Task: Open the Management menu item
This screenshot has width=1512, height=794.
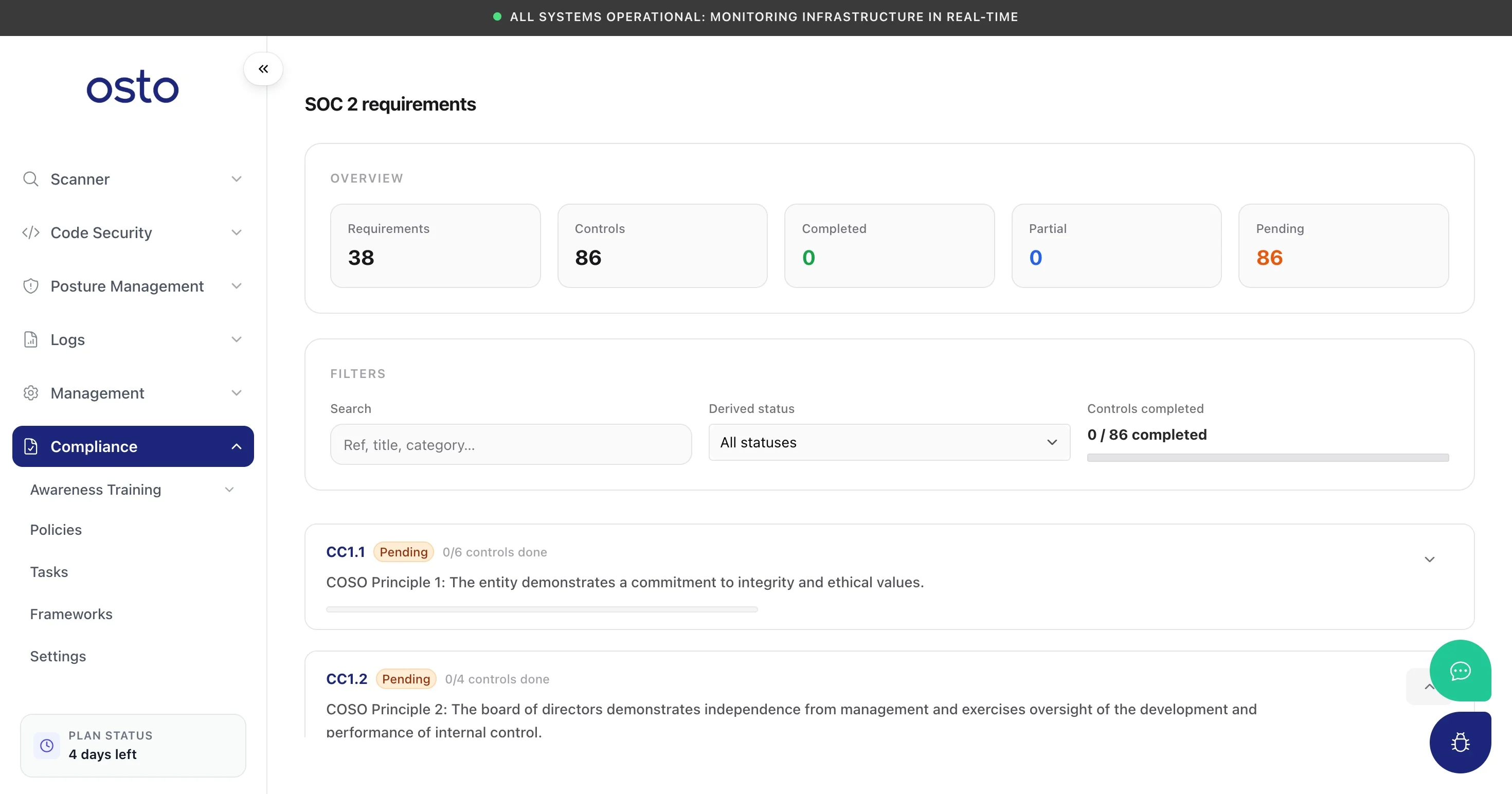Action: (x=133, y=392)
